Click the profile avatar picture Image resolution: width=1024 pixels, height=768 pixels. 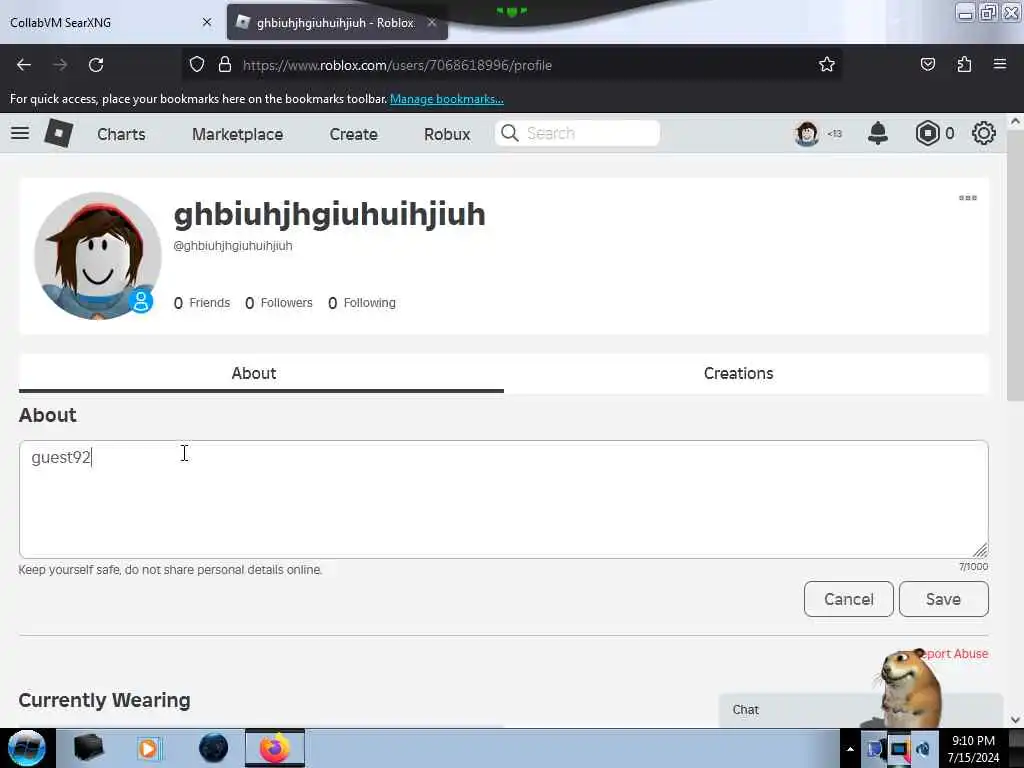click(x=97, y=255)
